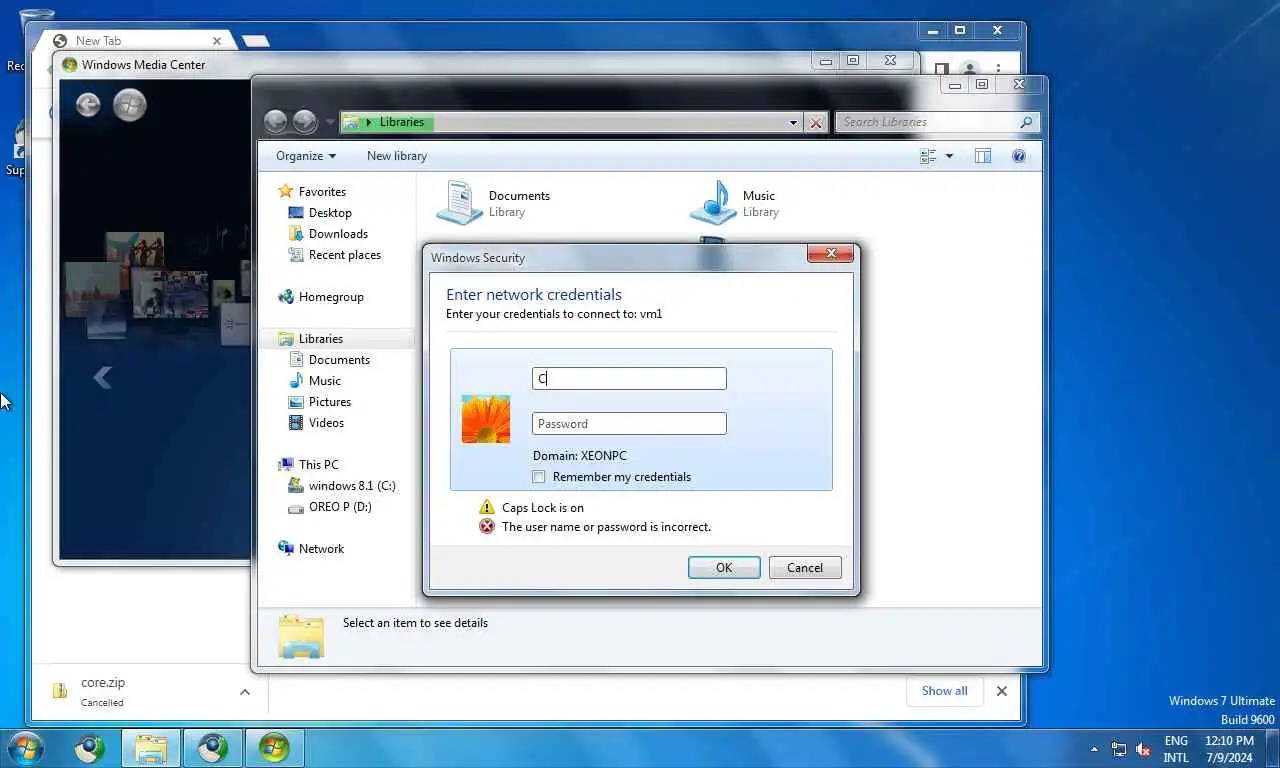
Task: Select Network in the navigation pane
Action: point(321,549)
